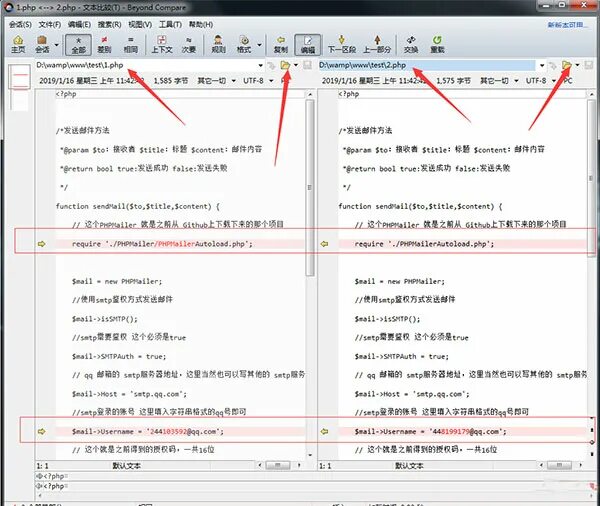Open the 编辑(E) menu

click(79, 24)
